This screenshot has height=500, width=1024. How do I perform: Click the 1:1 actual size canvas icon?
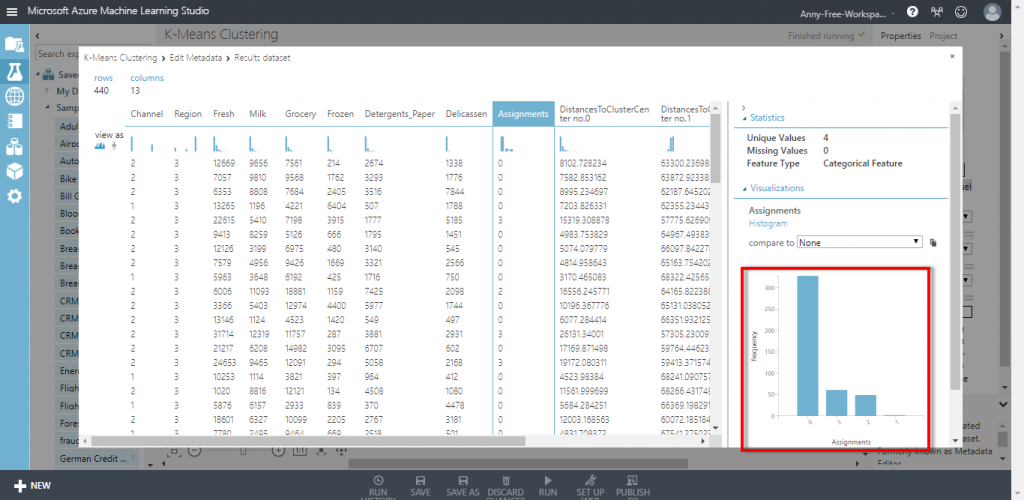pos(300,450)
